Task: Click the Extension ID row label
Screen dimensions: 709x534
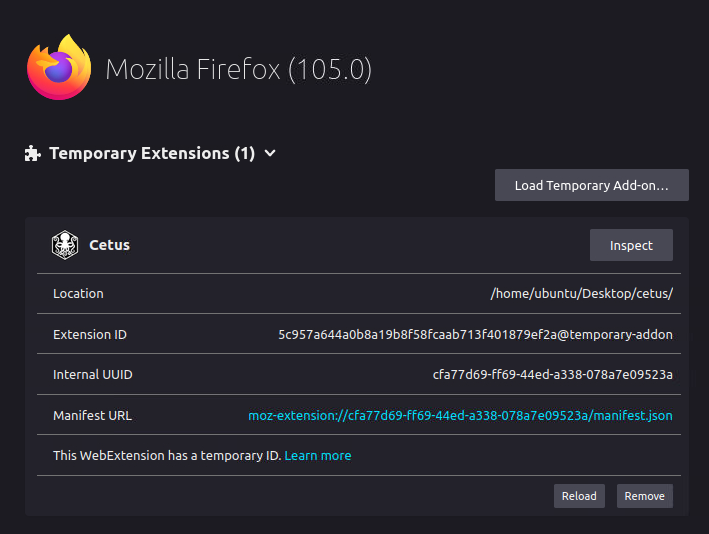Action: point(90,334)
